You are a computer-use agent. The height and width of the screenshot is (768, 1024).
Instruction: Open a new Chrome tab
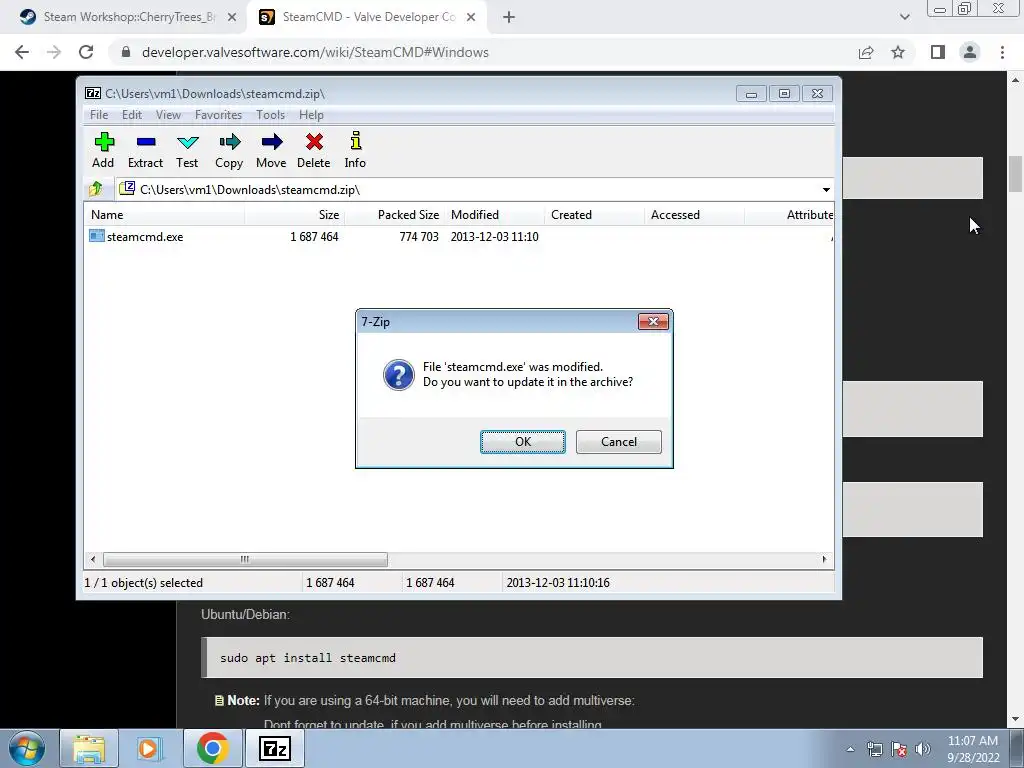[509, 17]
